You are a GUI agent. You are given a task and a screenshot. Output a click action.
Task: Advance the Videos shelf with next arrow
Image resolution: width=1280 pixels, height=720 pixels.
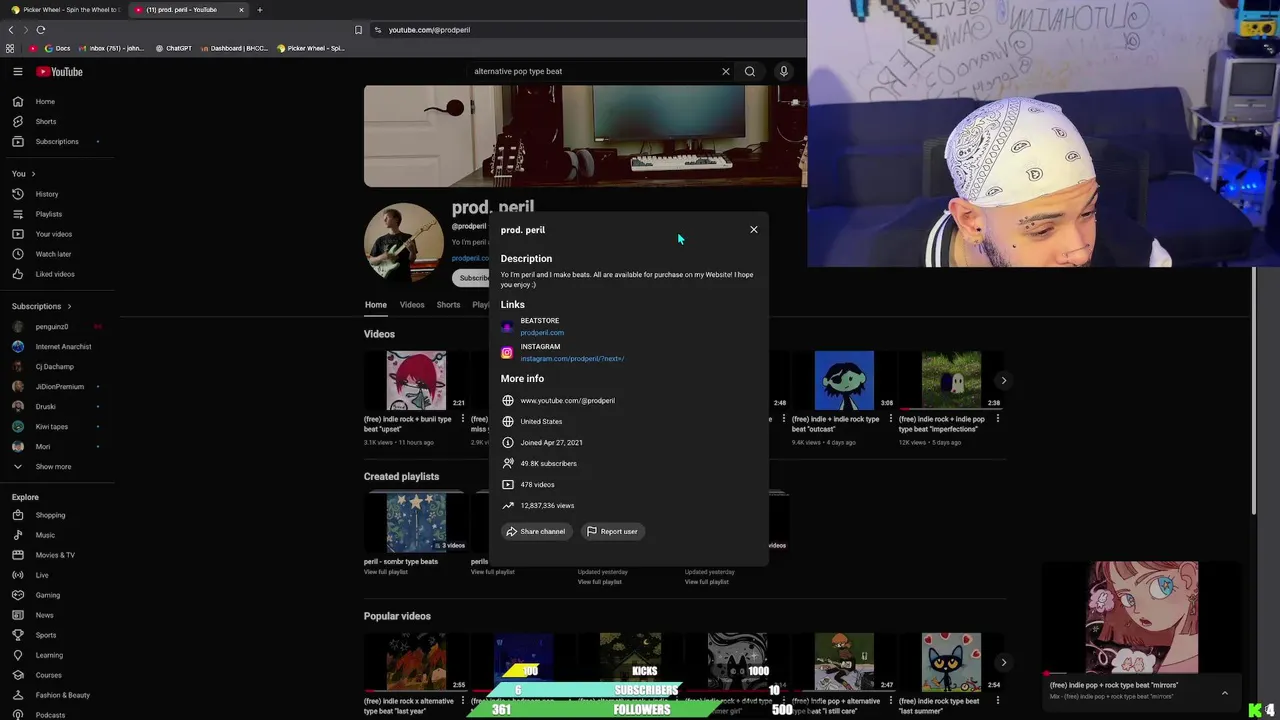click(1004, 380)
